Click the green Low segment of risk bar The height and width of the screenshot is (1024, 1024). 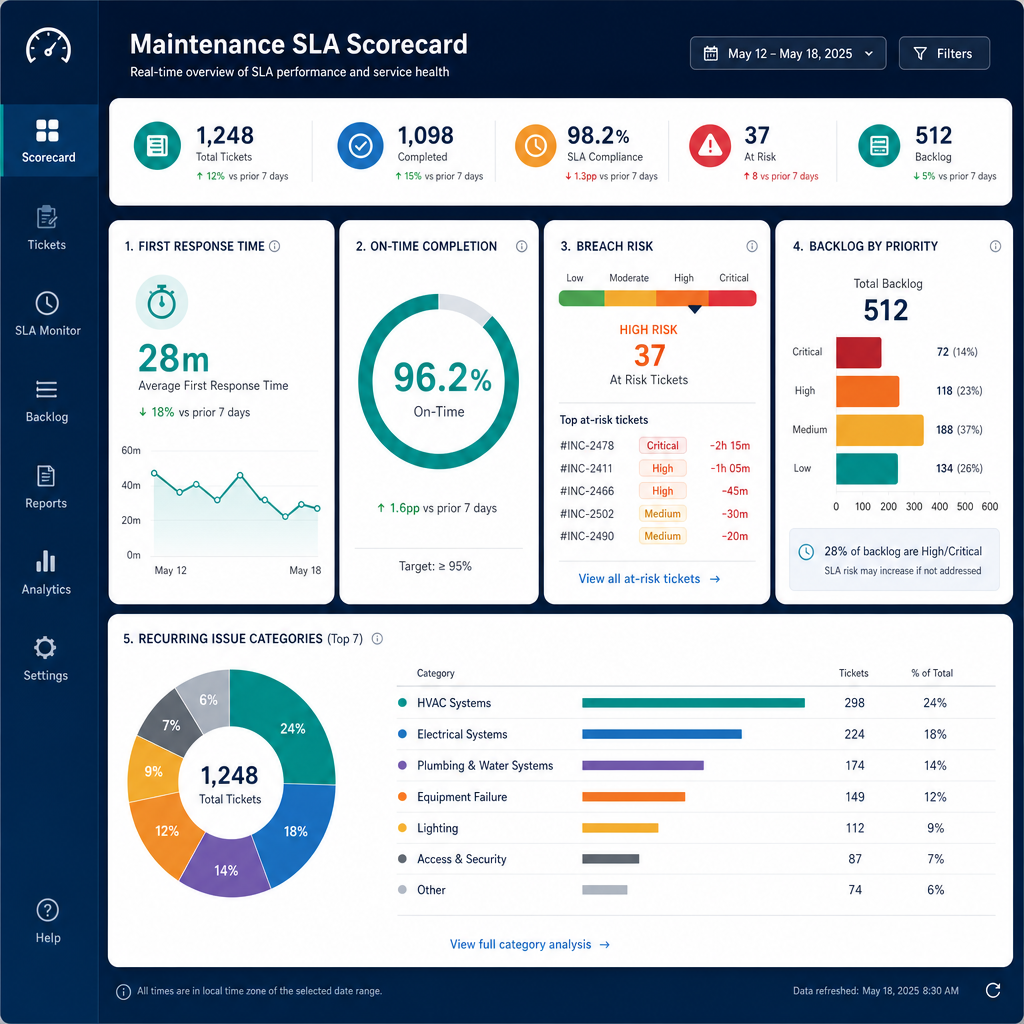pyautogui.click(x=581, y=298)
